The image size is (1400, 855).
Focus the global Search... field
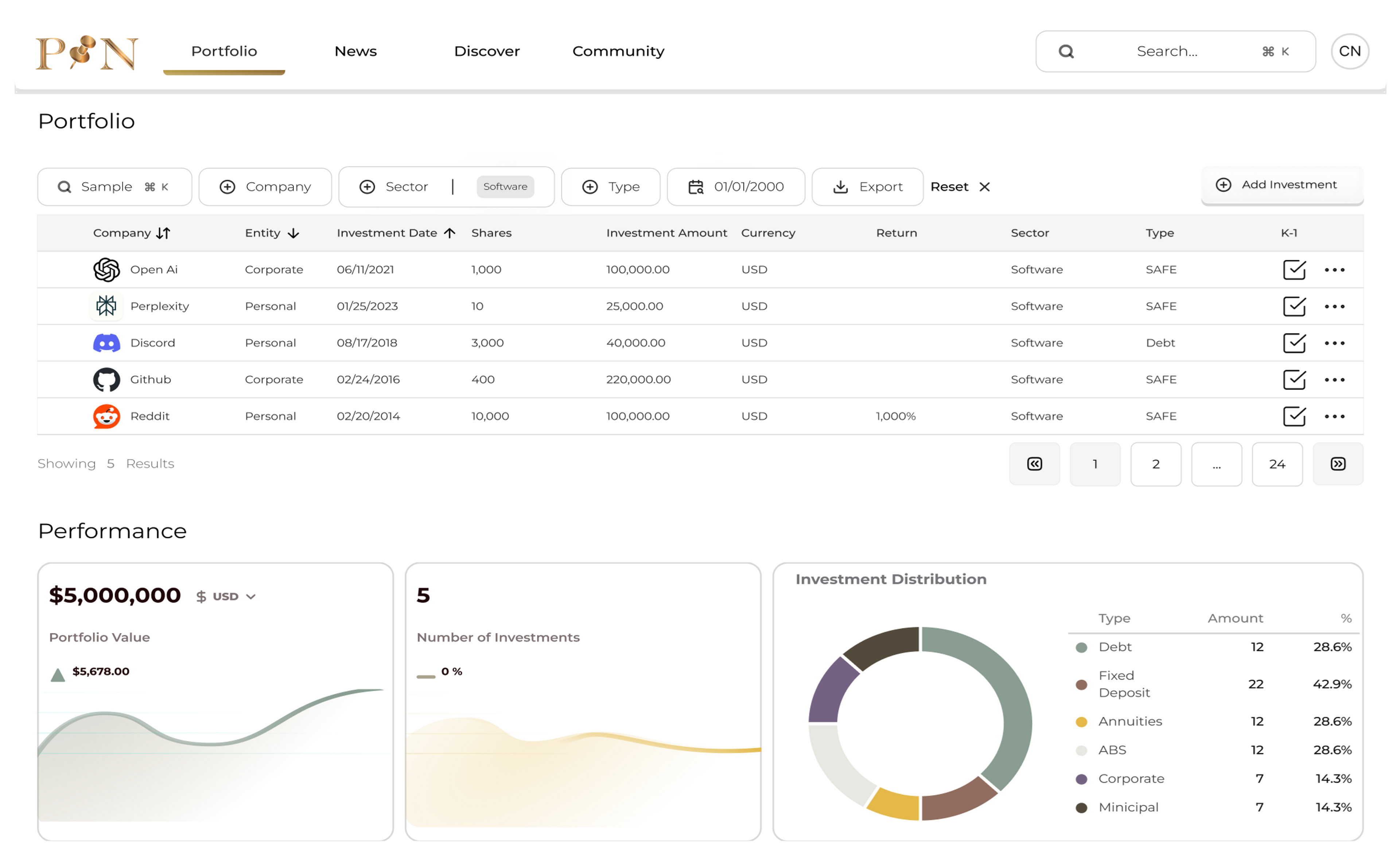click(1175, 52)
